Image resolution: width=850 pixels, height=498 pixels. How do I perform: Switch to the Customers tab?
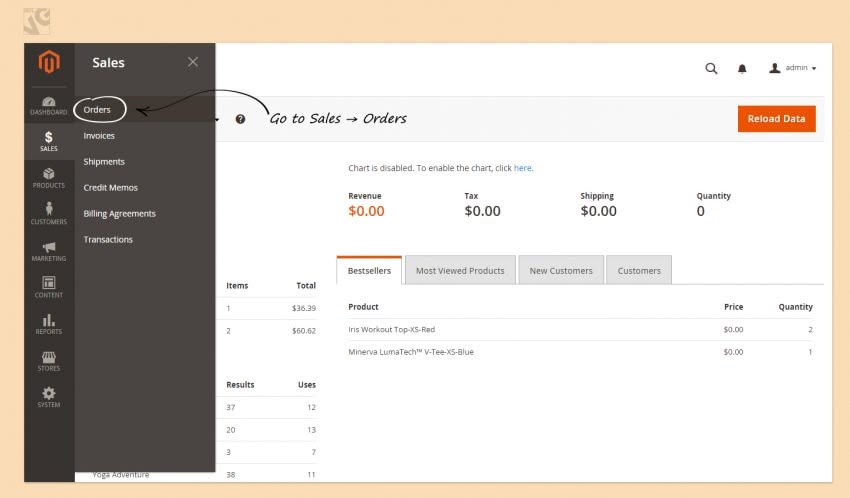click(639, 270)
